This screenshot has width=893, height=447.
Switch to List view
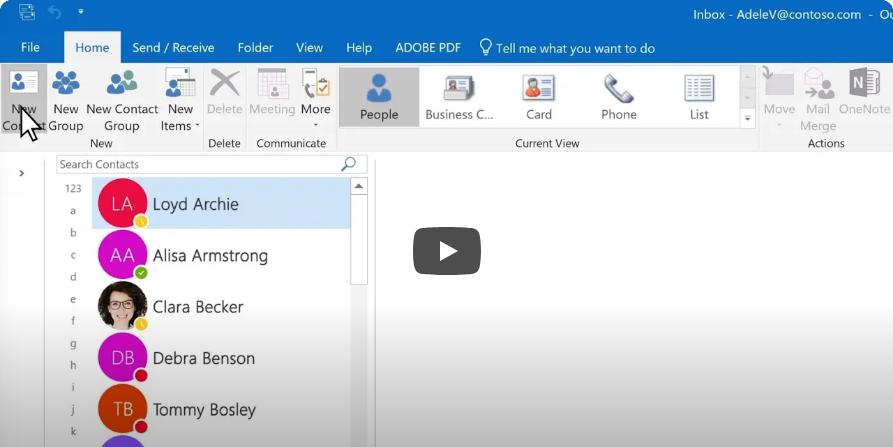(699, 97)
